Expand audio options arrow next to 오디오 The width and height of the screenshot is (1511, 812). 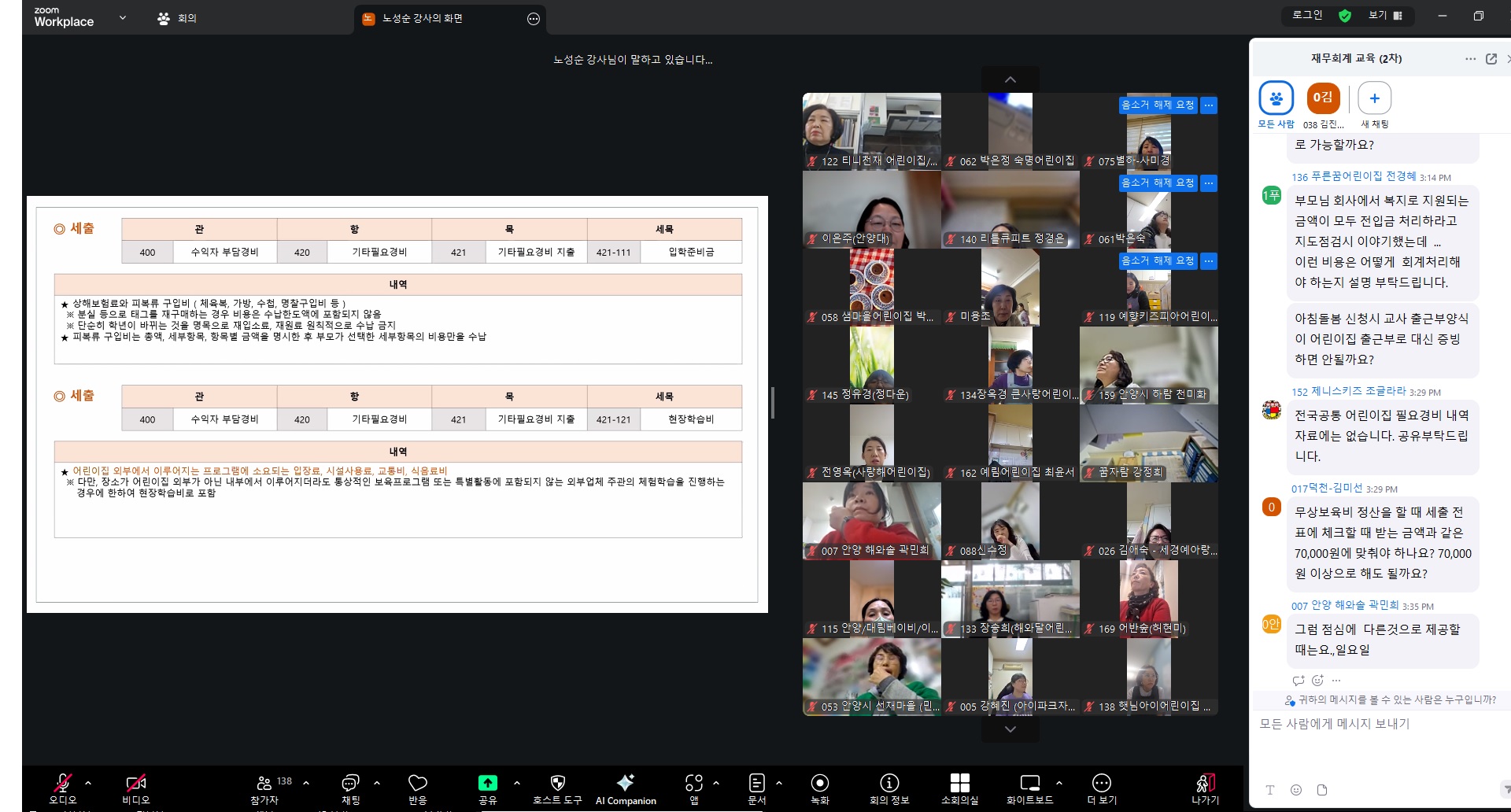click(x=88, y=783)
